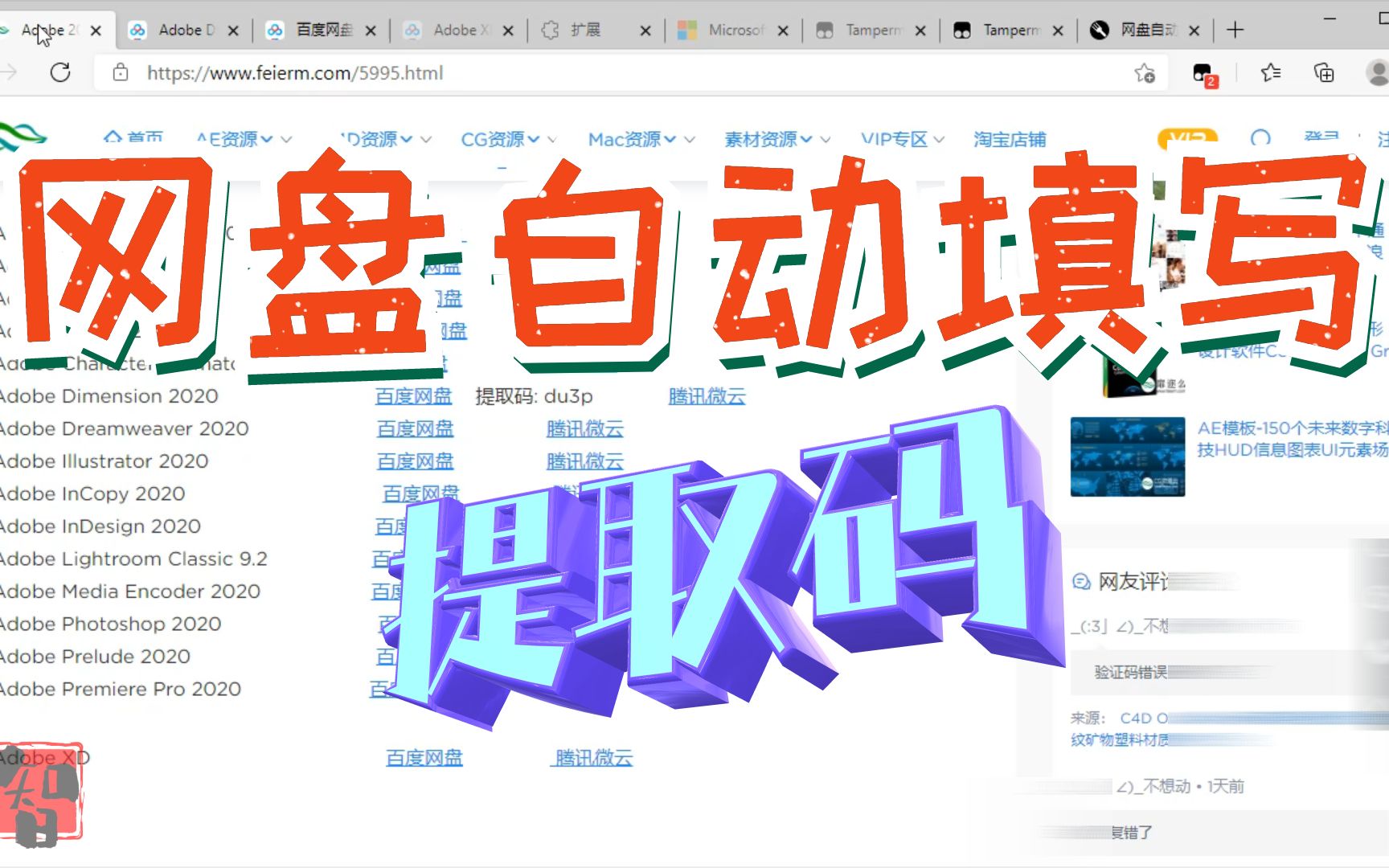Viewport: 1389px width, 868px height.
Task: Click the 'Adobe InCopy 2020' text
Action: click(x=92, y=493)
